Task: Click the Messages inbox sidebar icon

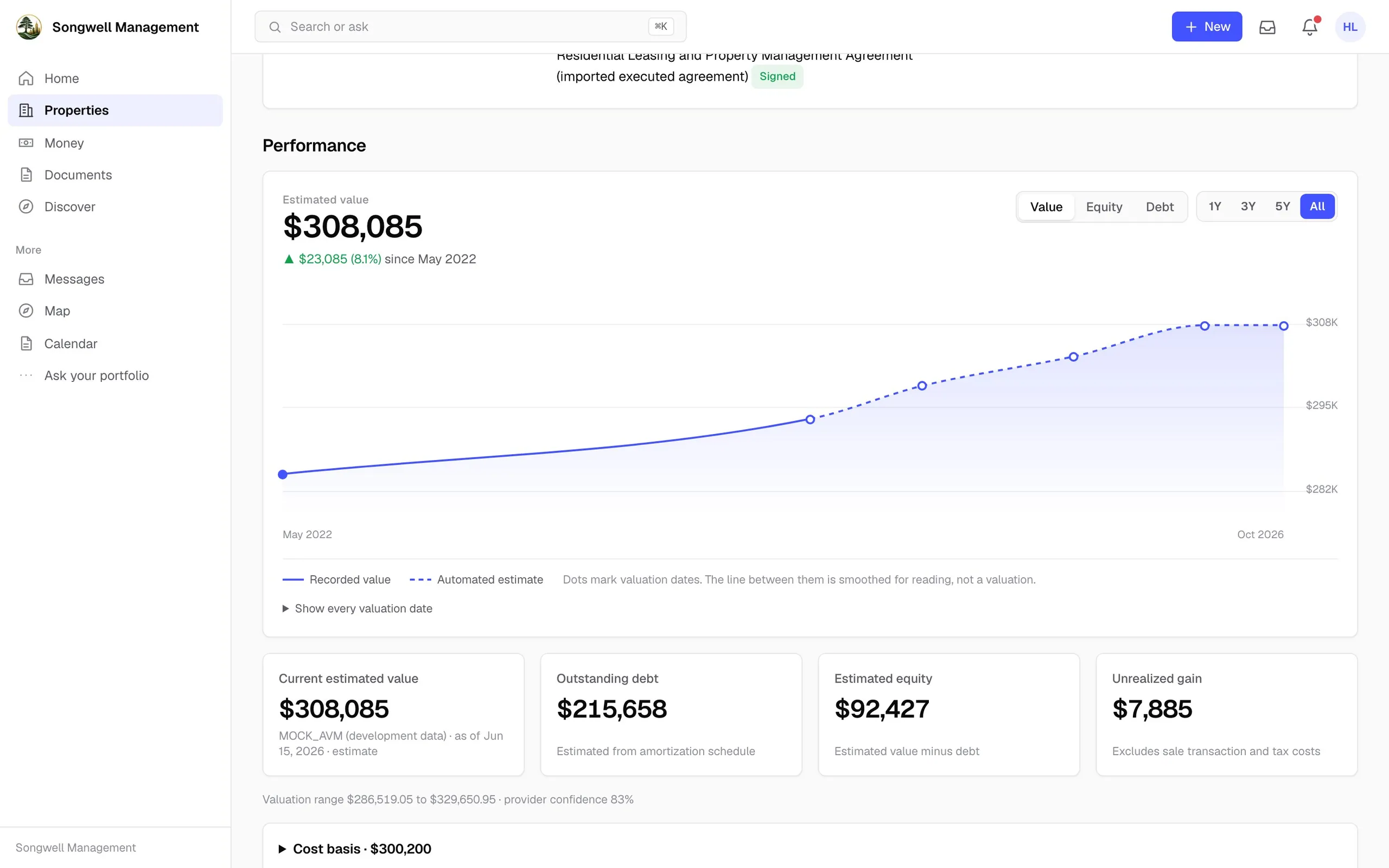Action: pos(26,279)
